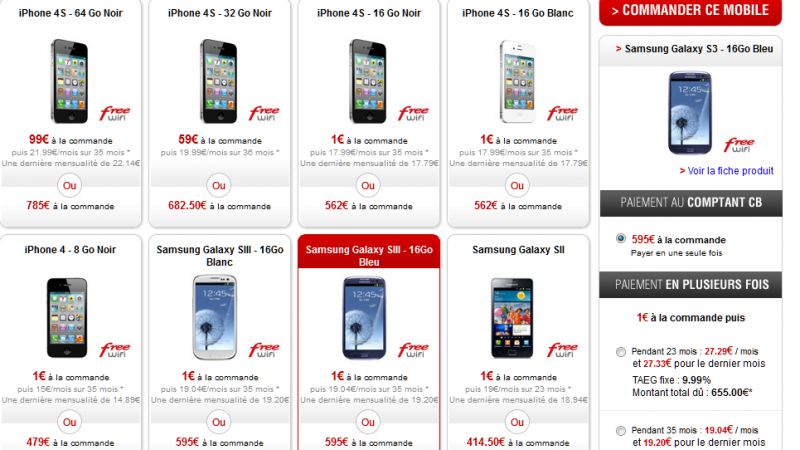
Task: Click the Free Wifi logo under iPhone 4S 32 Go
Action: click(x=264, y=113)
